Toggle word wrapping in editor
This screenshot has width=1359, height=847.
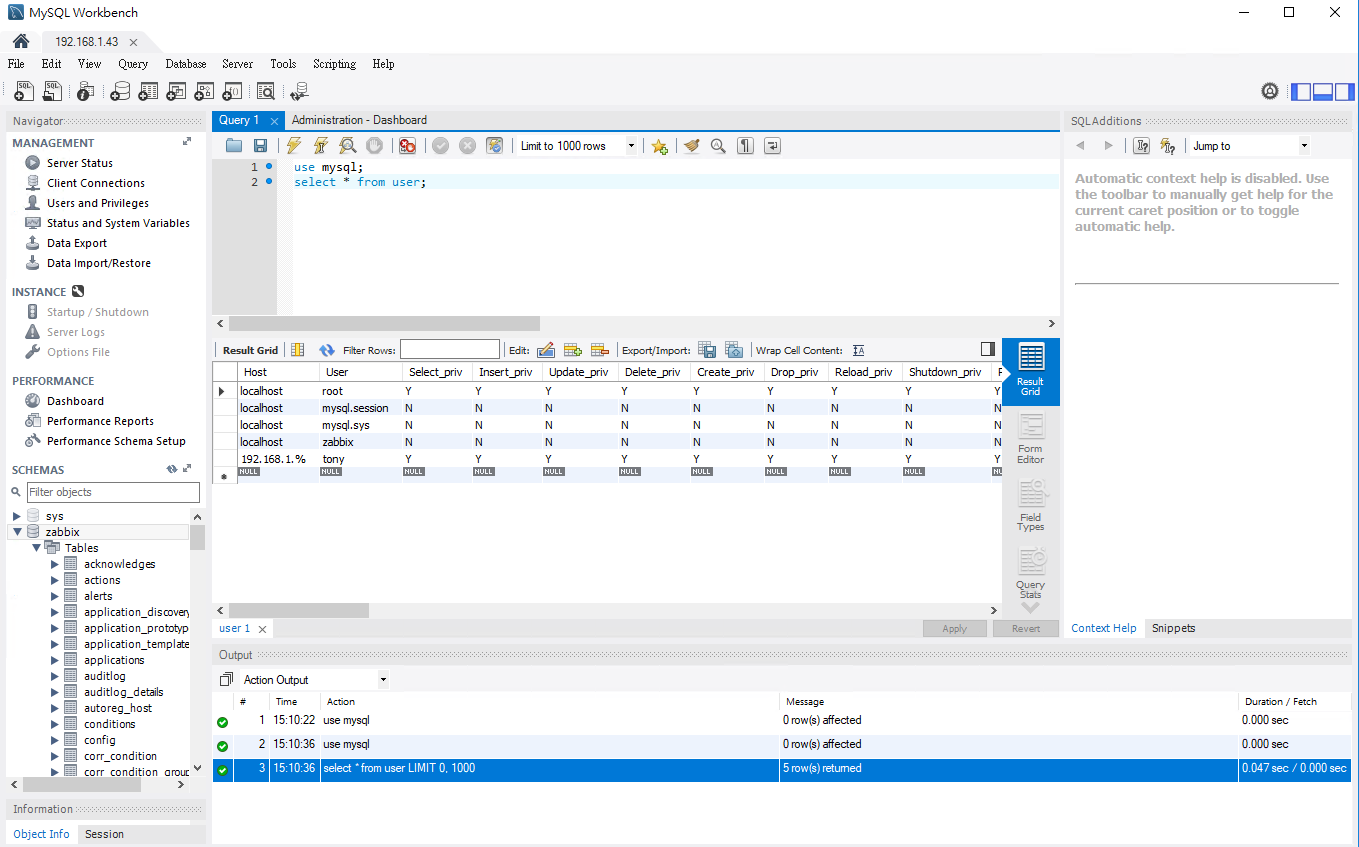click(x=772, y=146)
